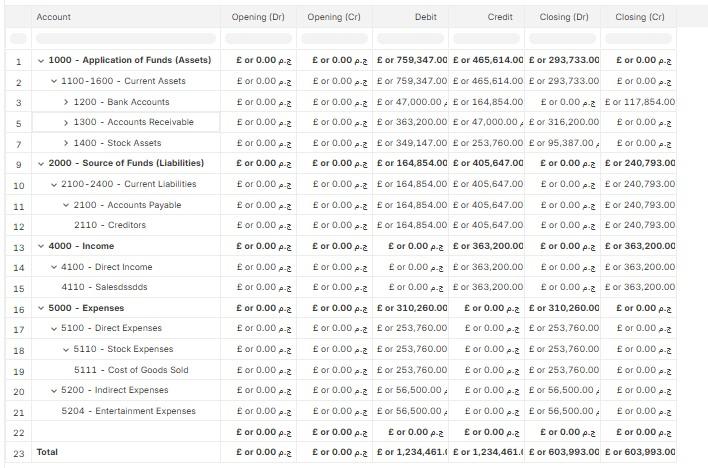Sort by the Debit column header
Screen dimensions: 708x468
click(426, 17)
